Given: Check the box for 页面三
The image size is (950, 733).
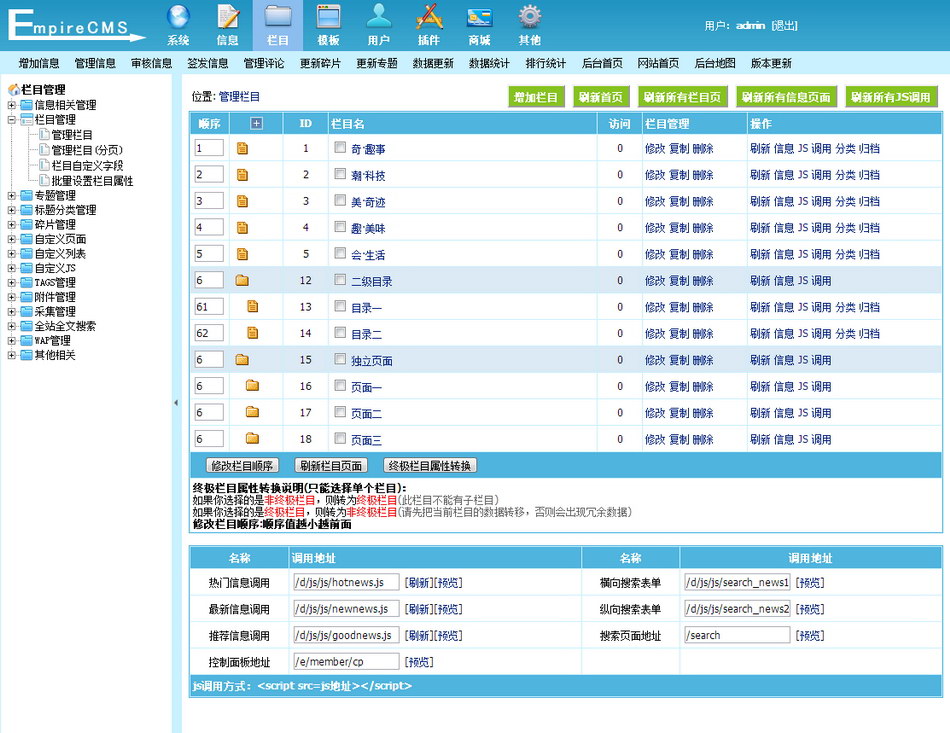Looking at the screenshot, I should [x=340, y=438].
